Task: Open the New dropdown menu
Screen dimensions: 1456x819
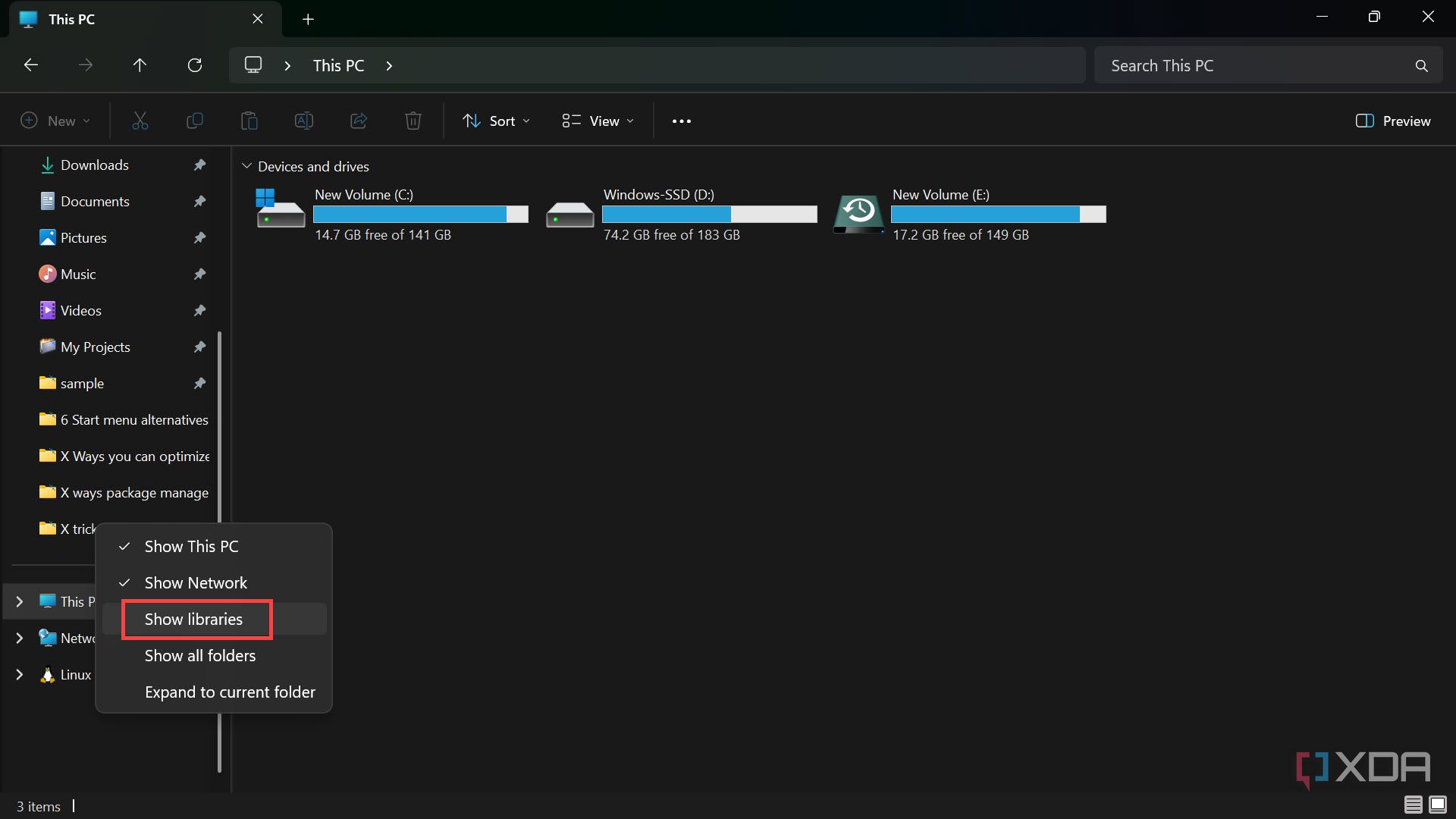Action: 55,121
